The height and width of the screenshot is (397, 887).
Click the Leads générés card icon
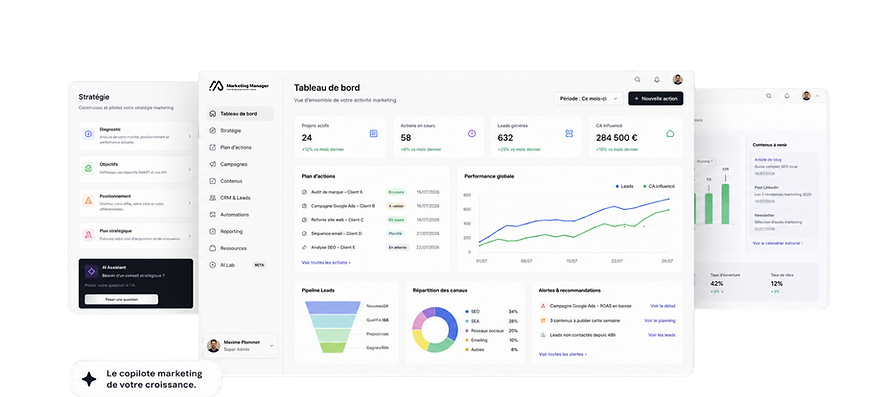tap(569, 133)
